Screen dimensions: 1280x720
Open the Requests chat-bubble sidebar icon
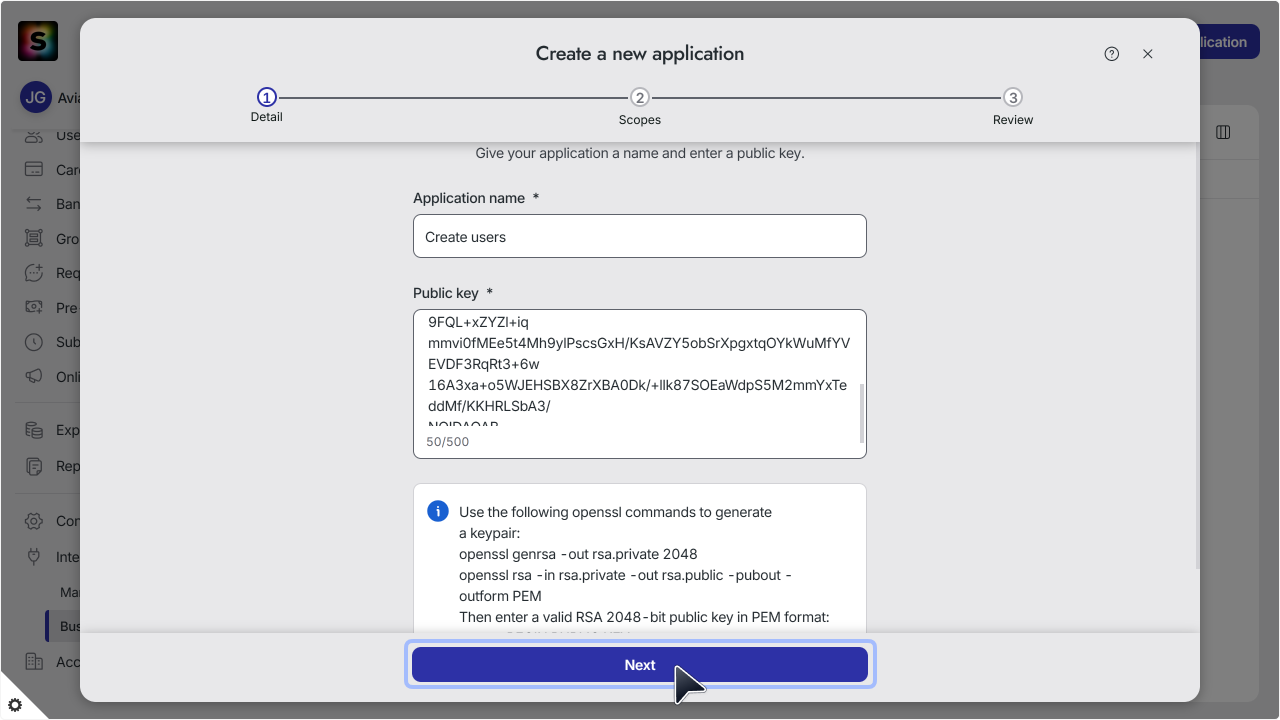click(34, 273)
